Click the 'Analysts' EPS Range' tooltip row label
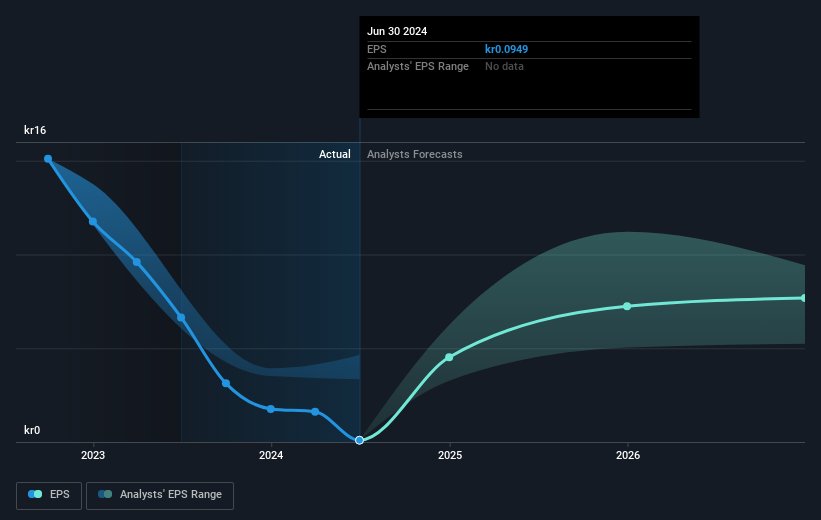Image resolution: width=821 pixels, height=520 pixels. [418, 67]
